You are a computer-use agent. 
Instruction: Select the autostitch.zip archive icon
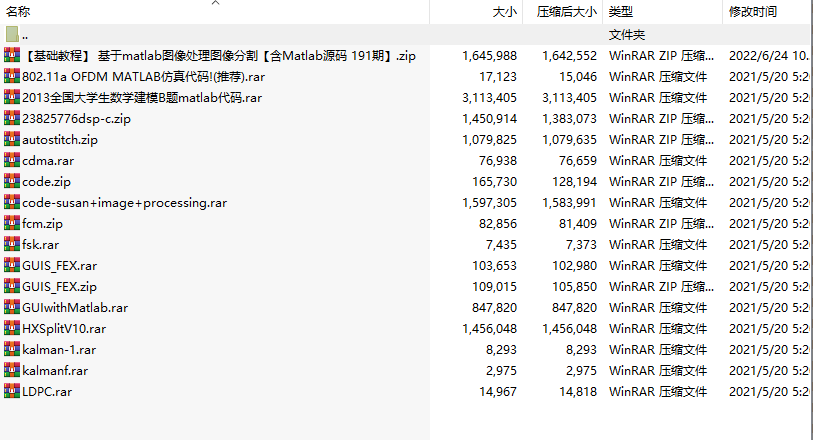(x=12, y=139)
